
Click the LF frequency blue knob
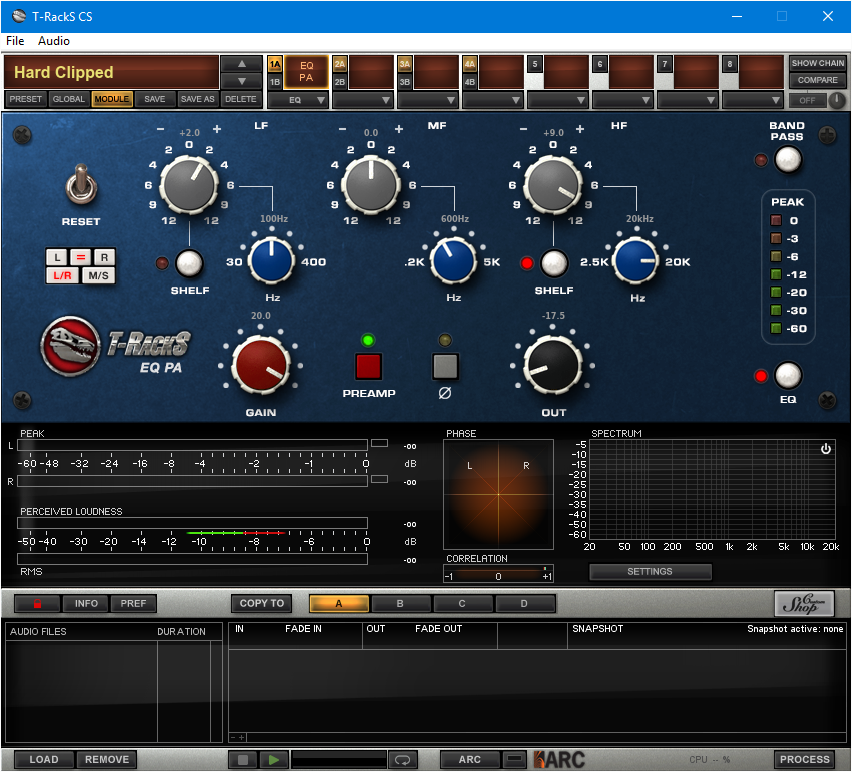271,261
